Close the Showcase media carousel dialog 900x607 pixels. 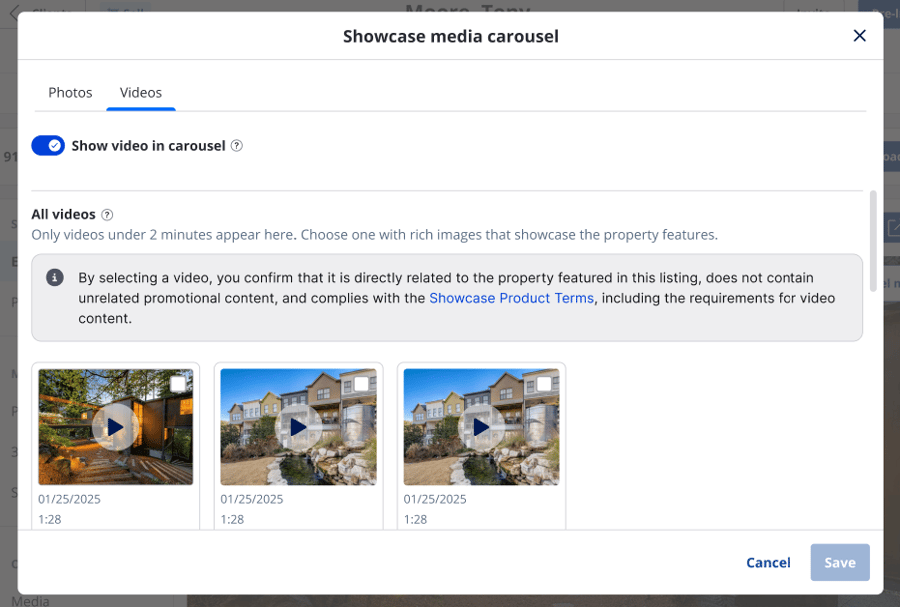pyautogui.click(x=859, y=36)
